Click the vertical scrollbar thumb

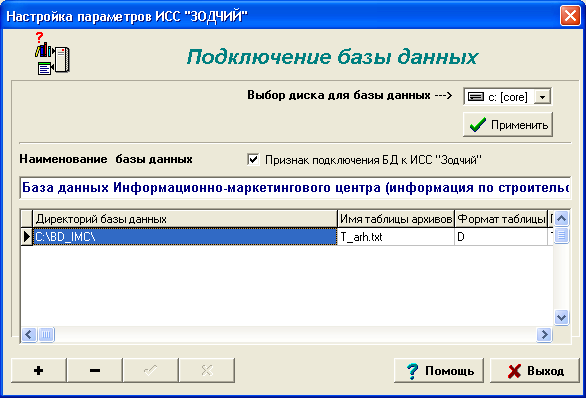click(x=561, y=235)
